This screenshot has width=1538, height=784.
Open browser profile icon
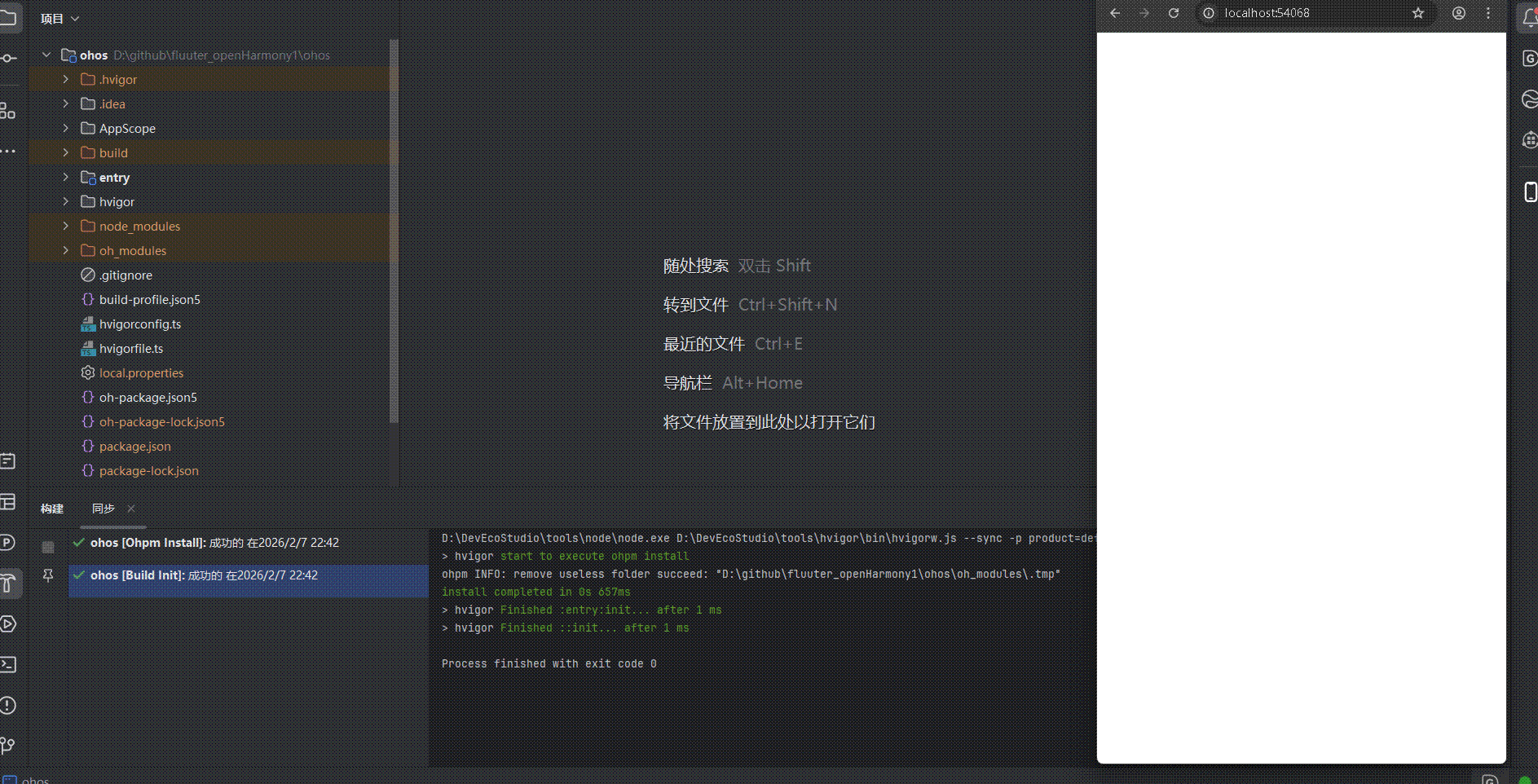[x=1459, y=13]
